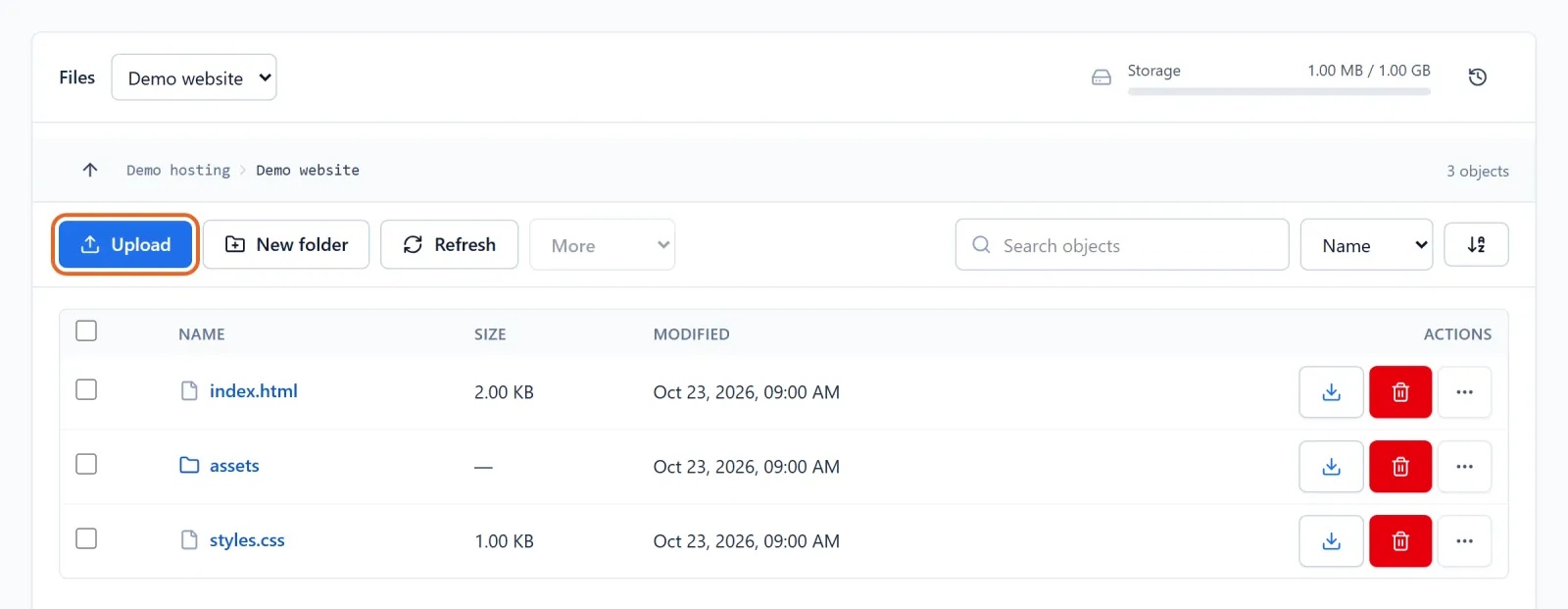The width and height of the screenshot is (1568, 609).
Task: Click the Upload button
Action: point(125,244)
